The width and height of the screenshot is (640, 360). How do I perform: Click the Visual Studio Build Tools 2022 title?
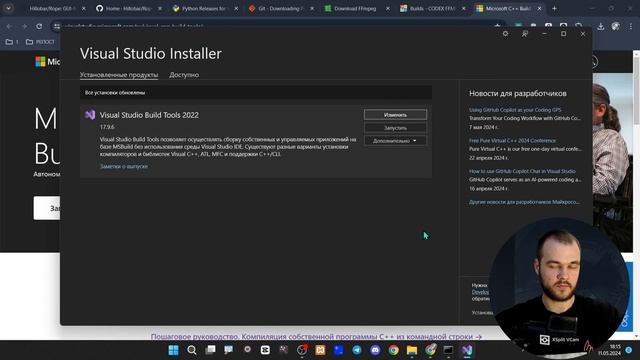pyautogui.click(x=149, y=115)
